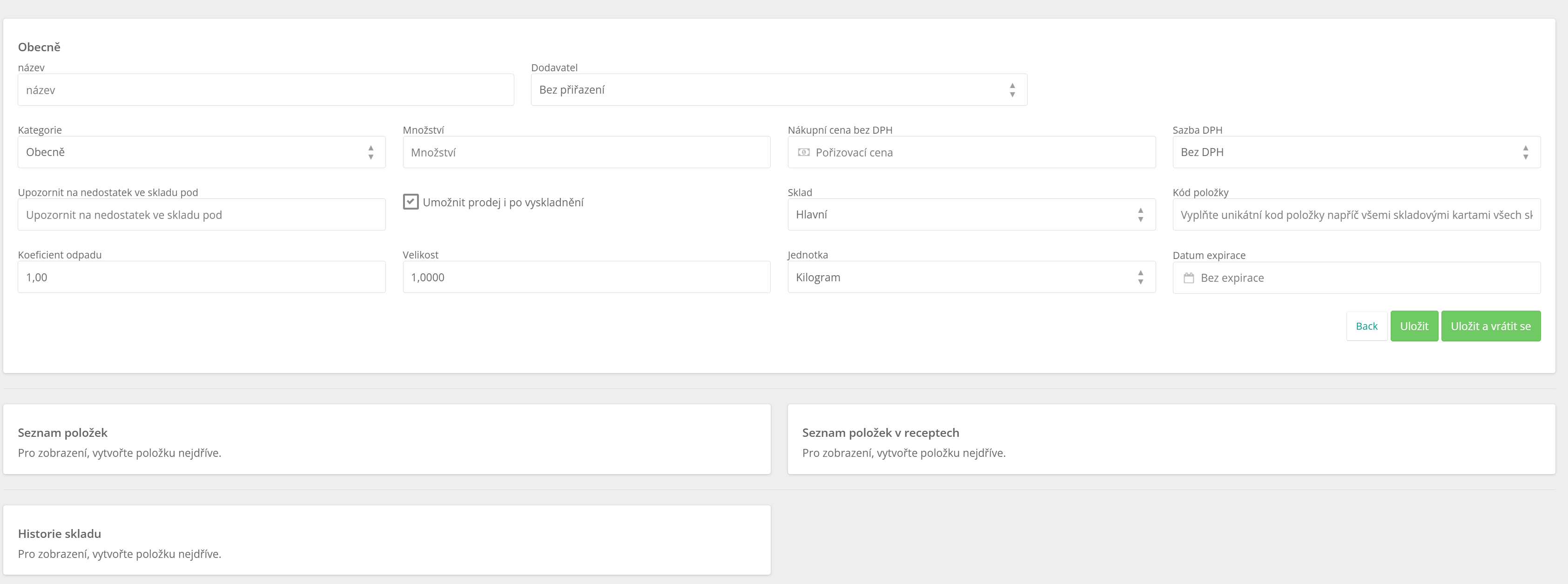Open the Jednotka dropdown showing Kilogram
The width and height of the screenshot is (1568, 584).
point(971,277)
